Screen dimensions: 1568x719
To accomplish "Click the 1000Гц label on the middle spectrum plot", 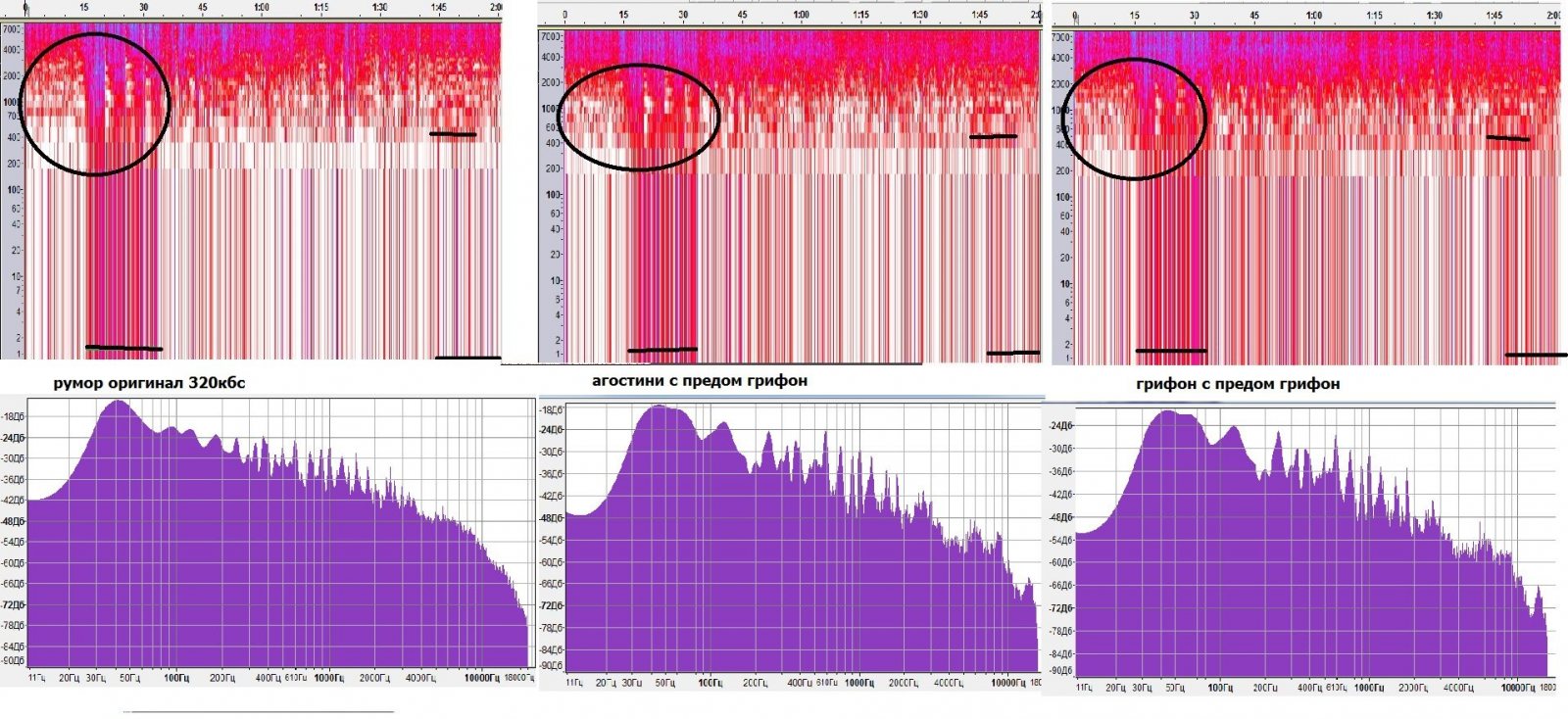I will click(x=859, y=683).
